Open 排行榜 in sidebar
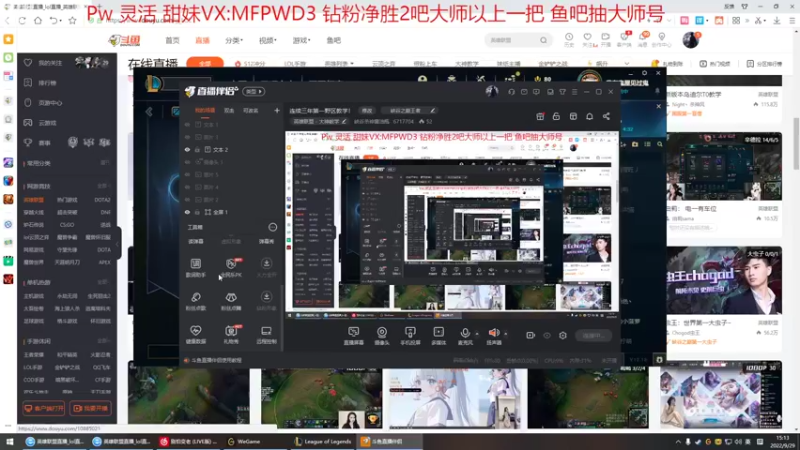This screenshot has height=450, width=800. [x=47, y=83]
